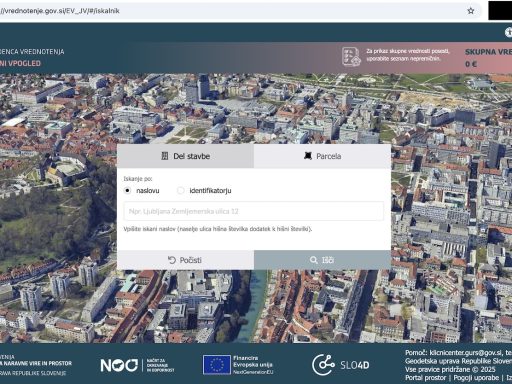Viewport: 512px width, 384px height.
Task: Click the 'Iskanje po:' label
Action: click(x=138, y=179)
